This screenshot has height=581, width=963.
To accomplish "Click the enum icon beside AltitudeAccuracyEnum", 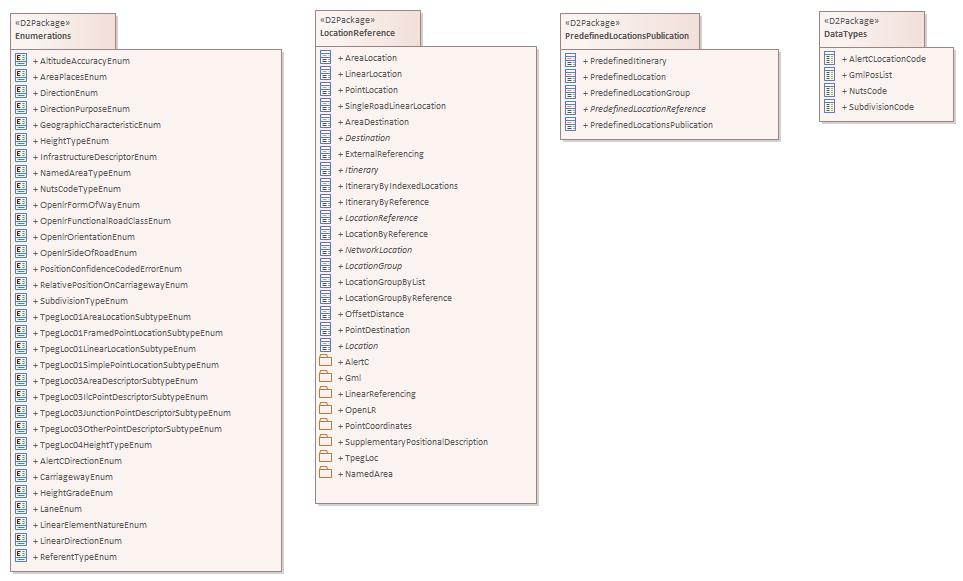I will point(21,60).
